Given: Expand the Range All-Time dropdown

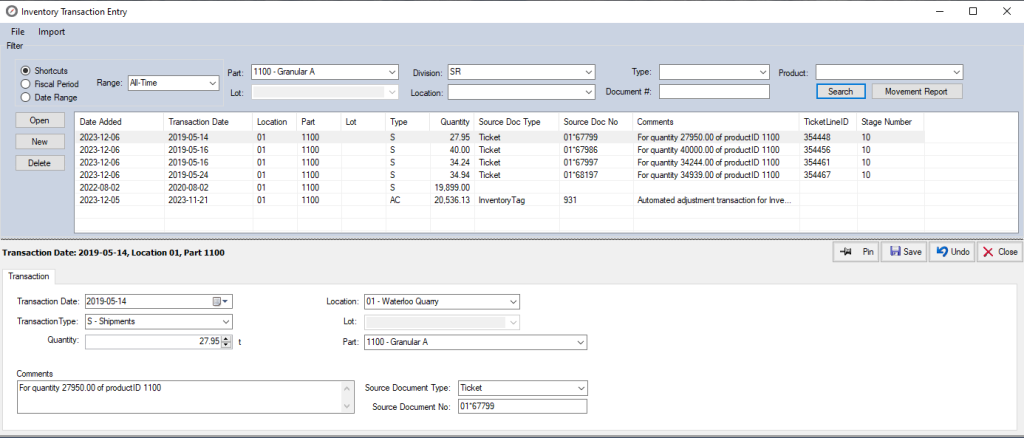Looking at the screenshot, I should coord(212,84).
